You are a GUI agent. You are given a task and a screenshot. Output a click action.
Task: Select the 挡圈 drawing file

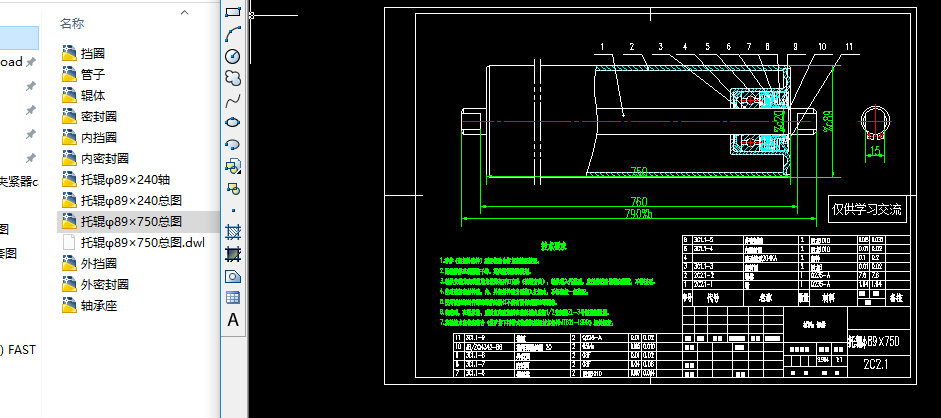tap(93, 53)
